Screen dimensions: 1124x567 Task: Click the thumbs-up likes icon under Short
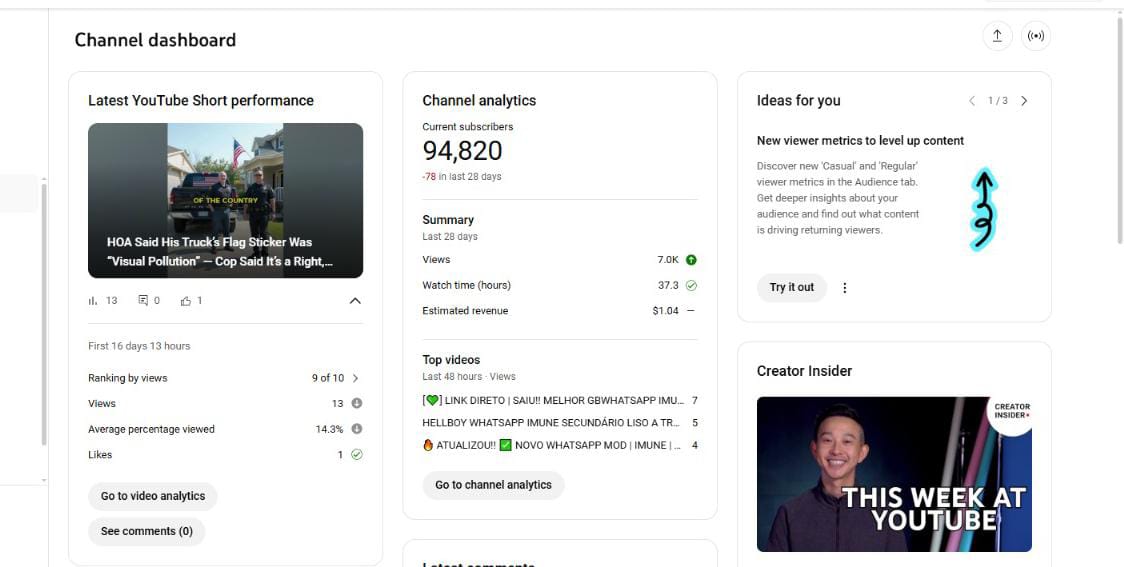(186, 300)
